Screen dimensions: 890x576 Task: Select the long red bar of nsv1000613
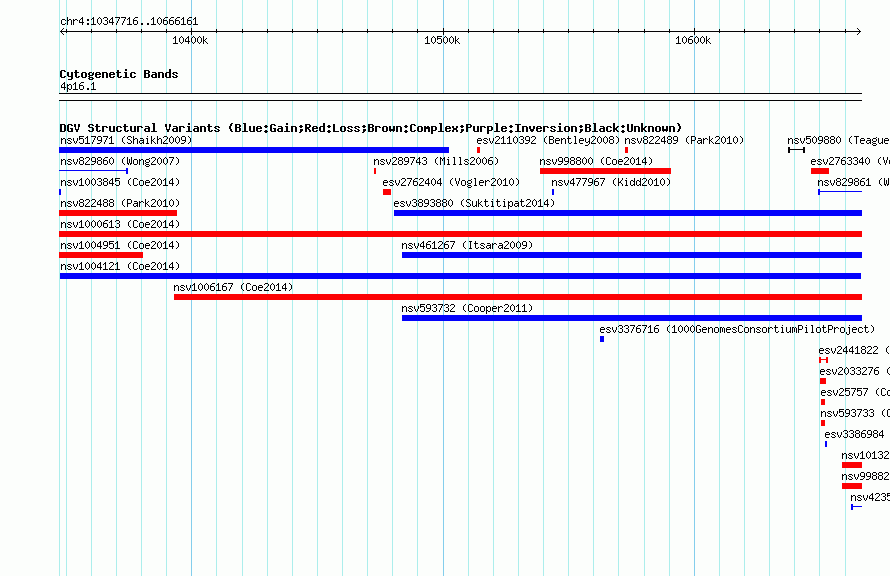[460, 234]
